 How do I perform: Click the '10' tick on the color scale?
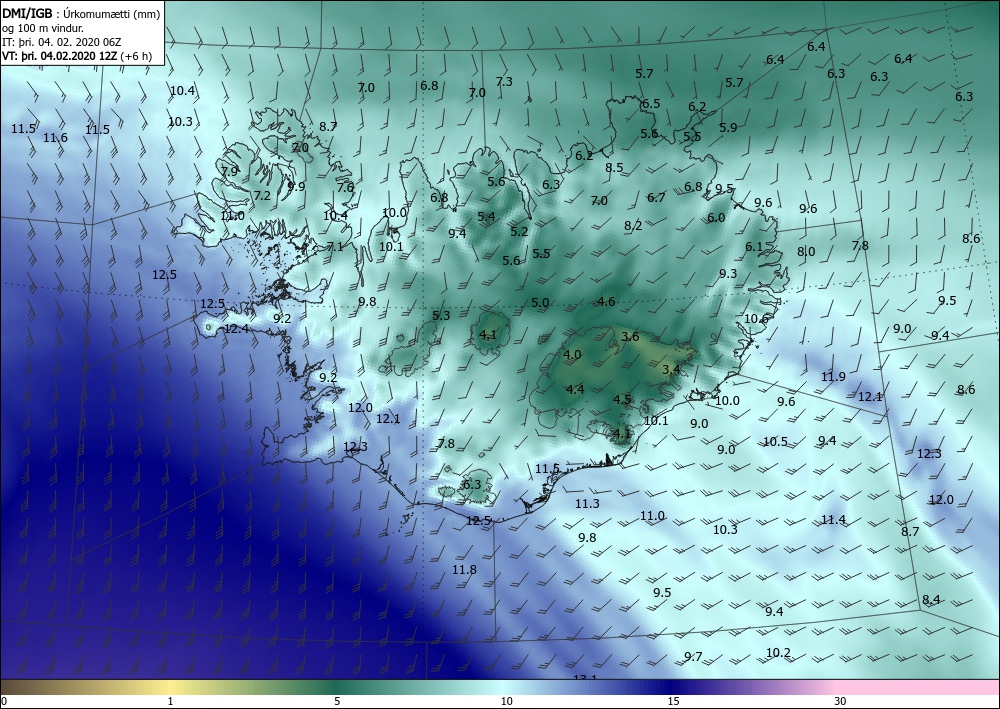tap(506, 701)
